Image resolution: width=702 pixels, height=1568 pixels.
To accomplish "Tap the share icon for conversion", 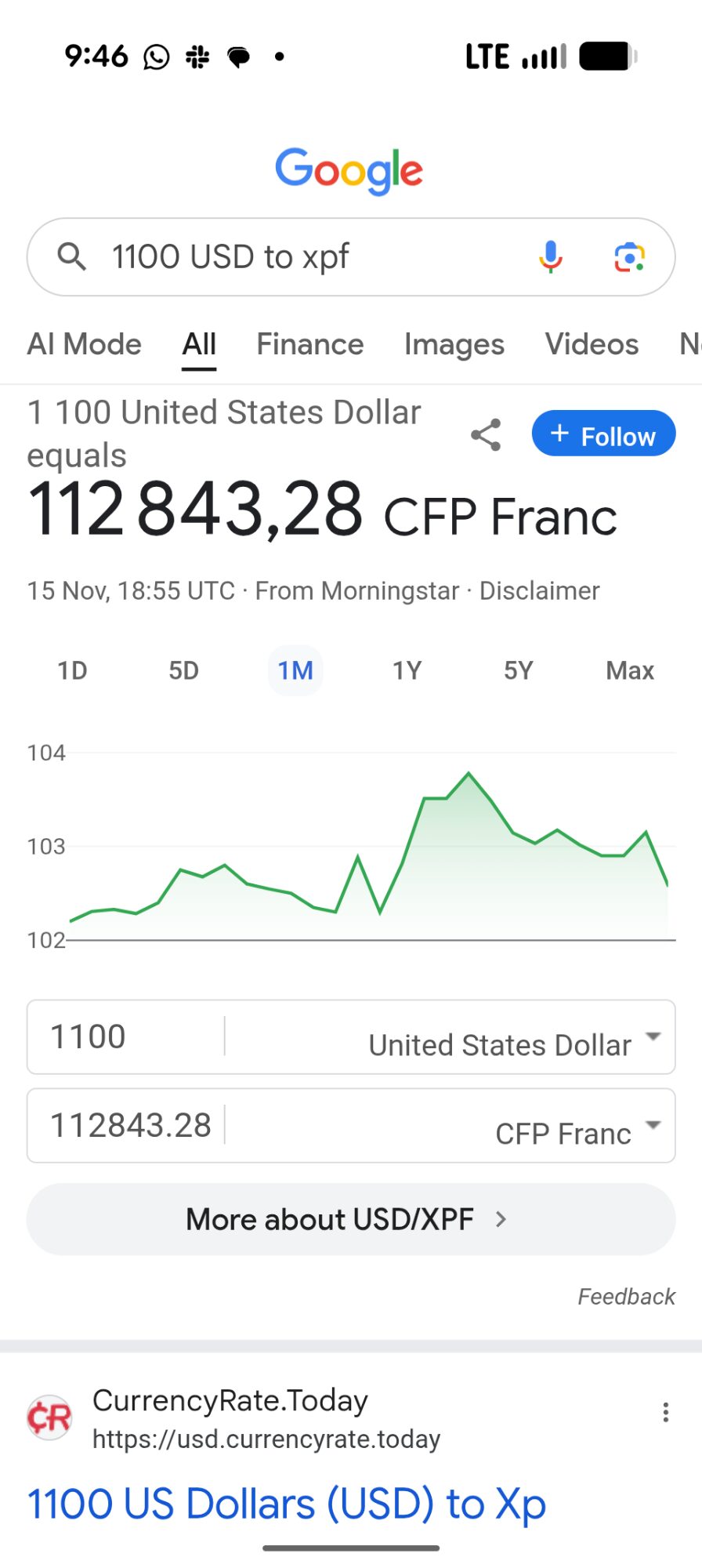I will (x=486, y=435).
